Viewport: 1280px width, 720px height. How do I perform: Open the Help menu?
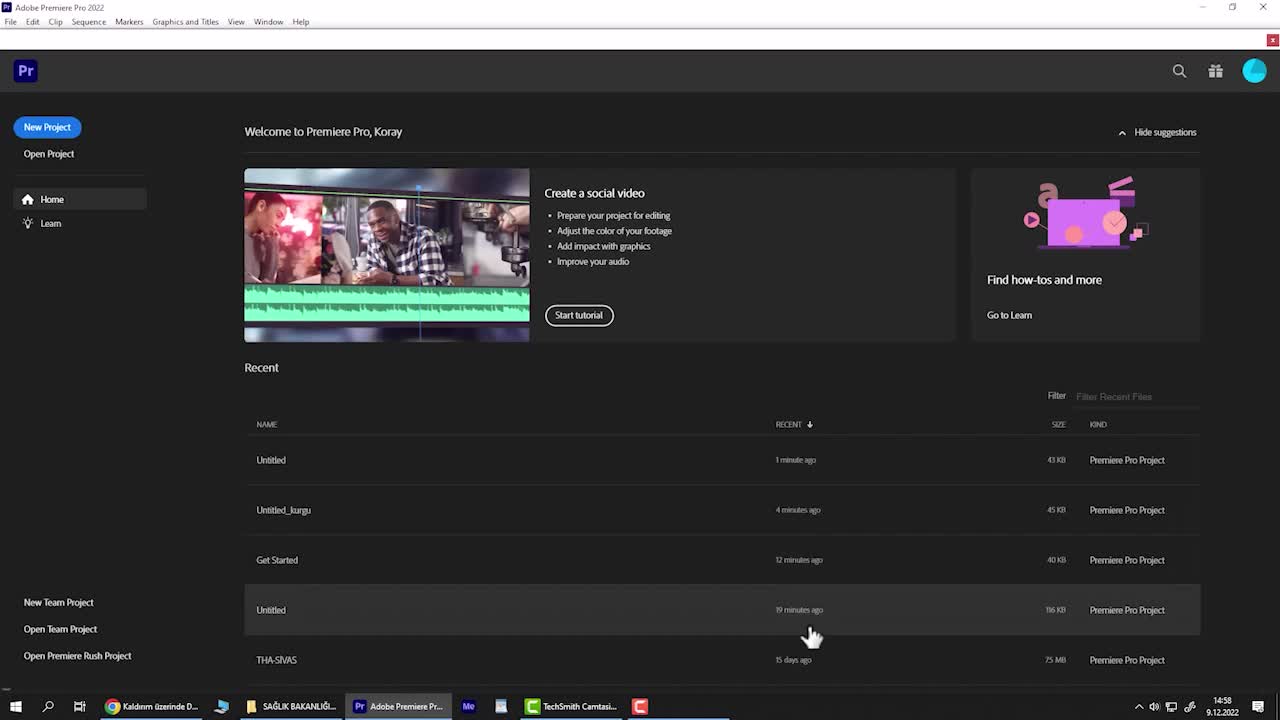point(301,21)
